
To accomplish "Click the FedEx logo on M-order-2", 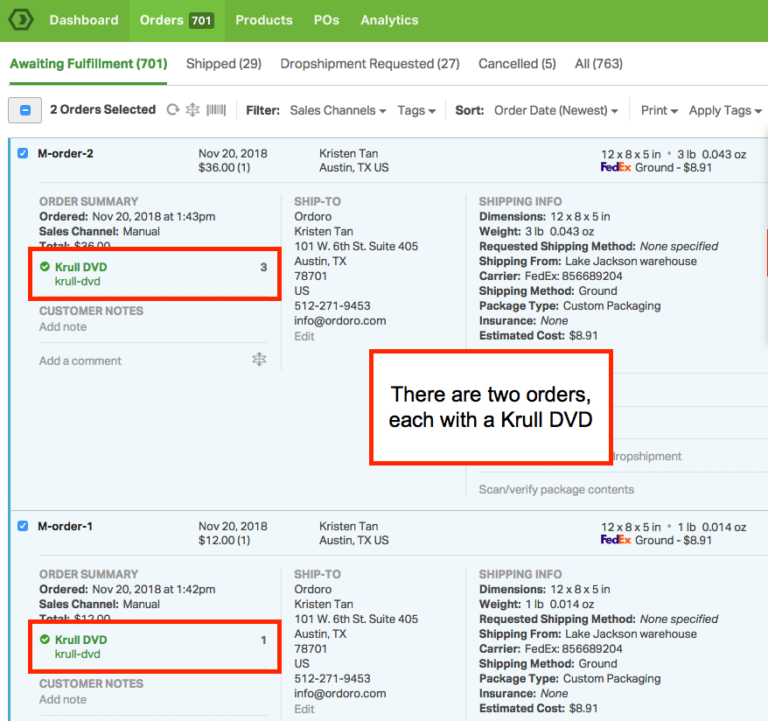I will pyautogui.click(x=615, y=167).
